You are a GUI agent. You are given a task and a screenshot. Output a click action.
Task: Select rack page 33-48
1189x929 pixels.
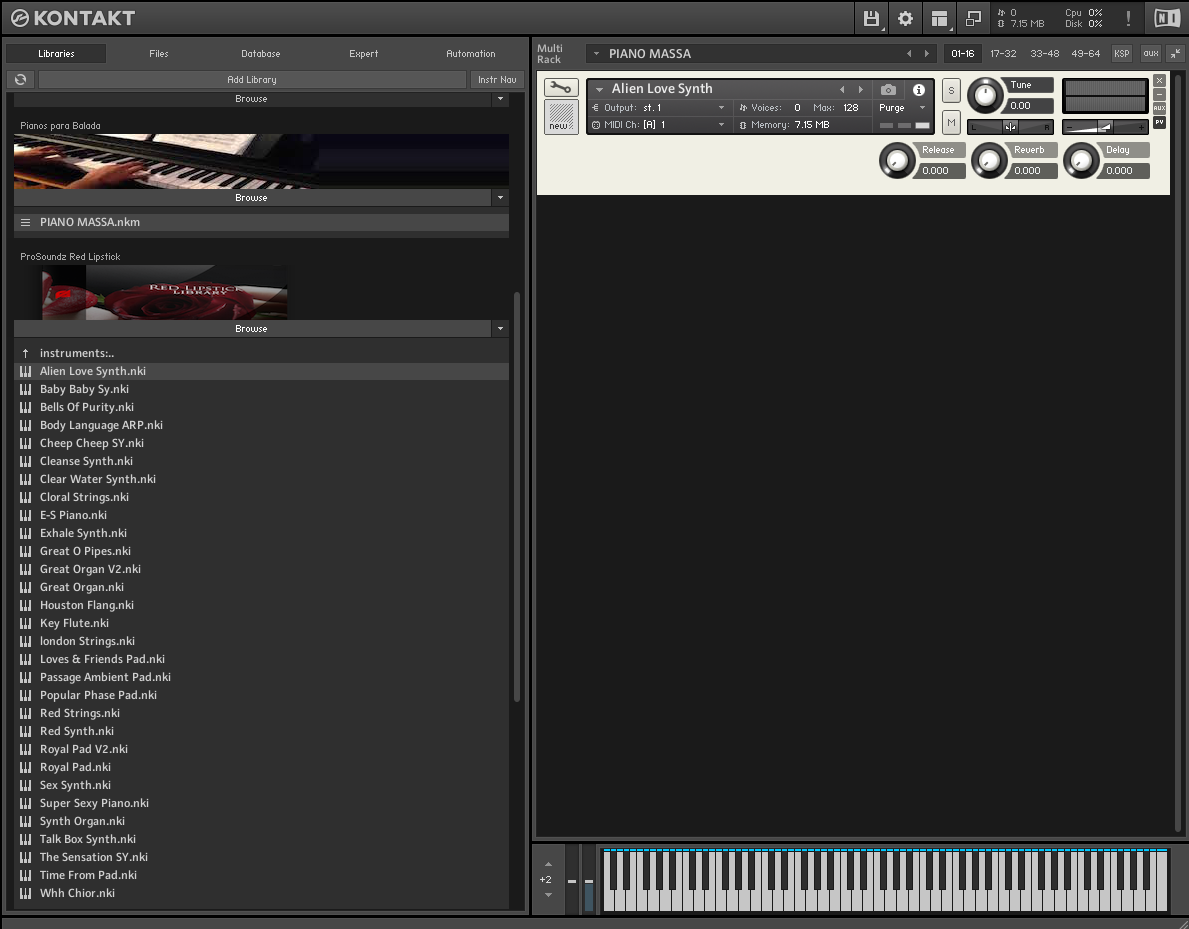[1044, 54]
